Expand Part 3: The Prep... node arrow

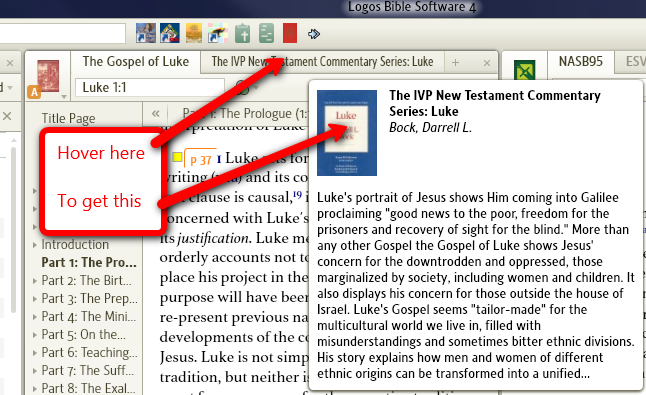click(35, 299)
